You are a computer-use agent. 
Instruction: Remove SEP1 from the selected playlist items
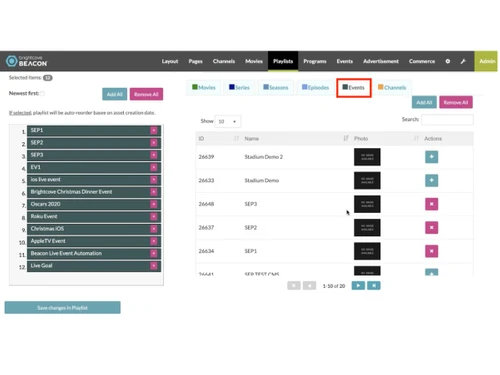[x=154, y=130]
